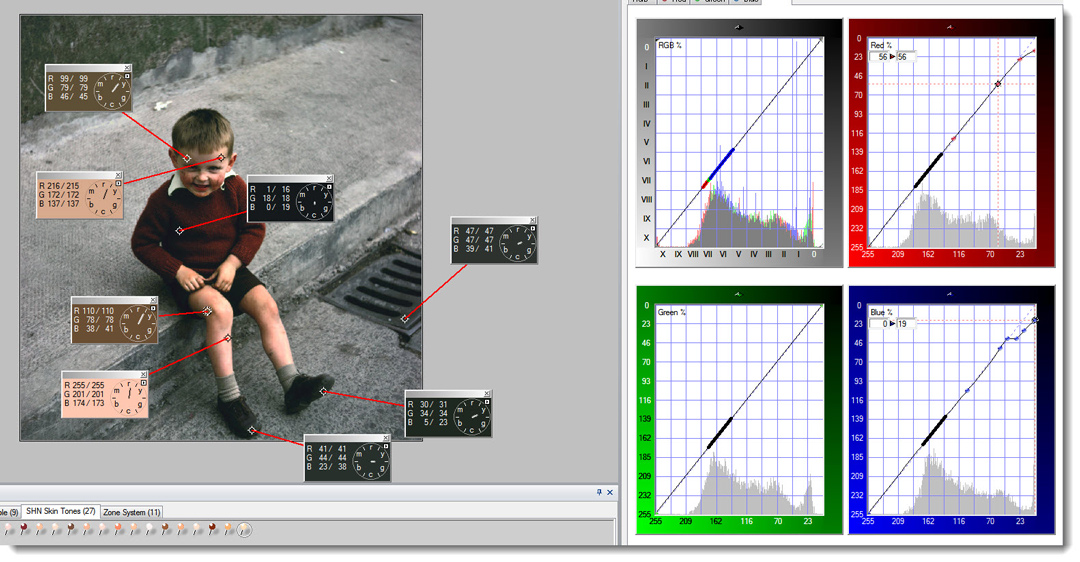Toggle the small square in the R 255/255 box
1080x562 pixels.
click(143, 383)
